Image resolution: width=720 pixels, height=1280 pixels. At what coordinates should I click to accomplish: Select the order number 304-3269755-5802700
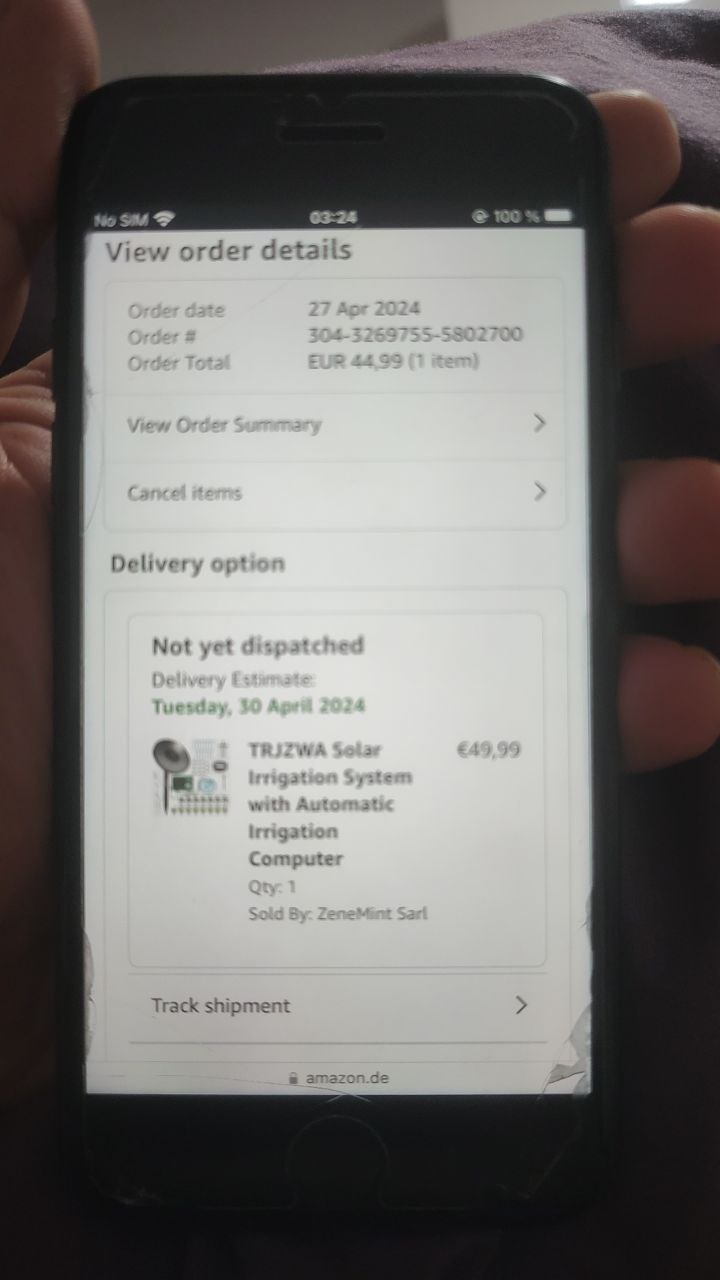(x=415, y=335)
